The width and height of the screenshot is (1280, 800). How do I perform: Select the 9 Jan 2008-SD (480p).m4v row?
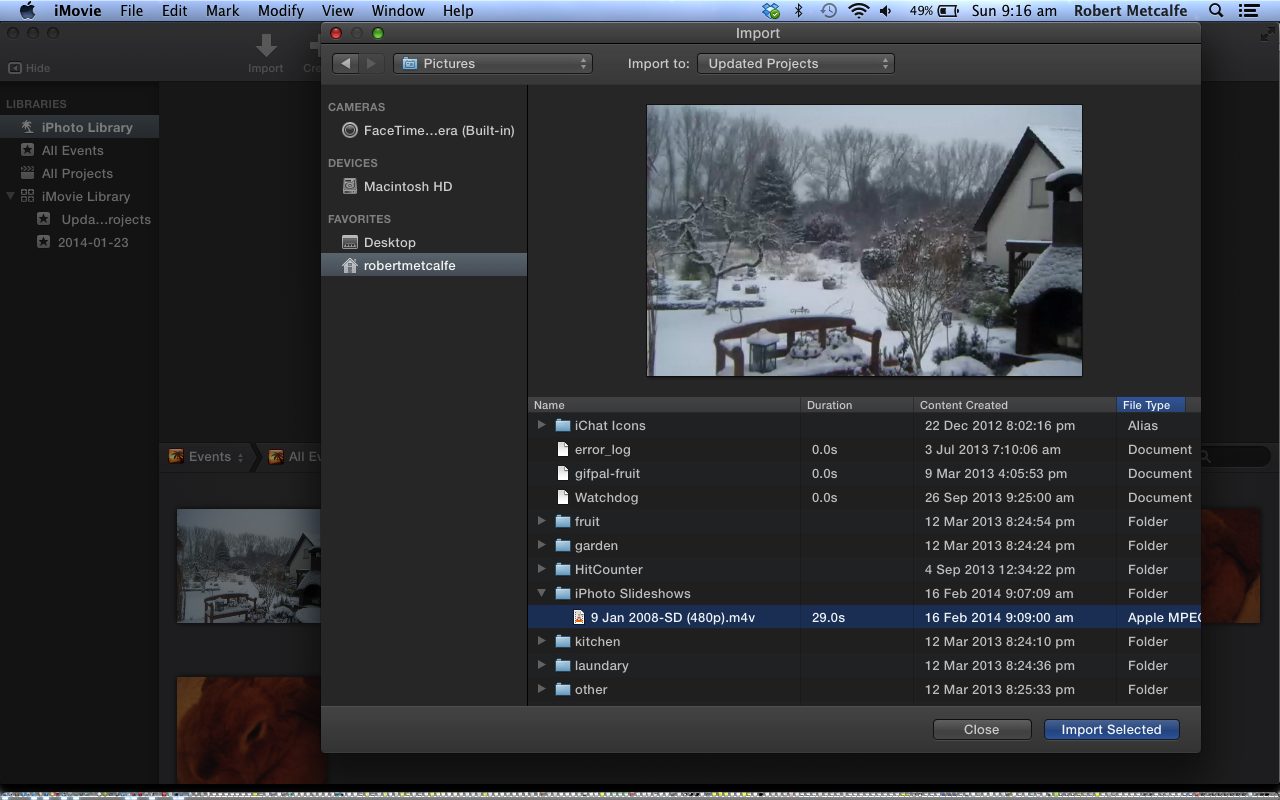click(x=864, y=617)
